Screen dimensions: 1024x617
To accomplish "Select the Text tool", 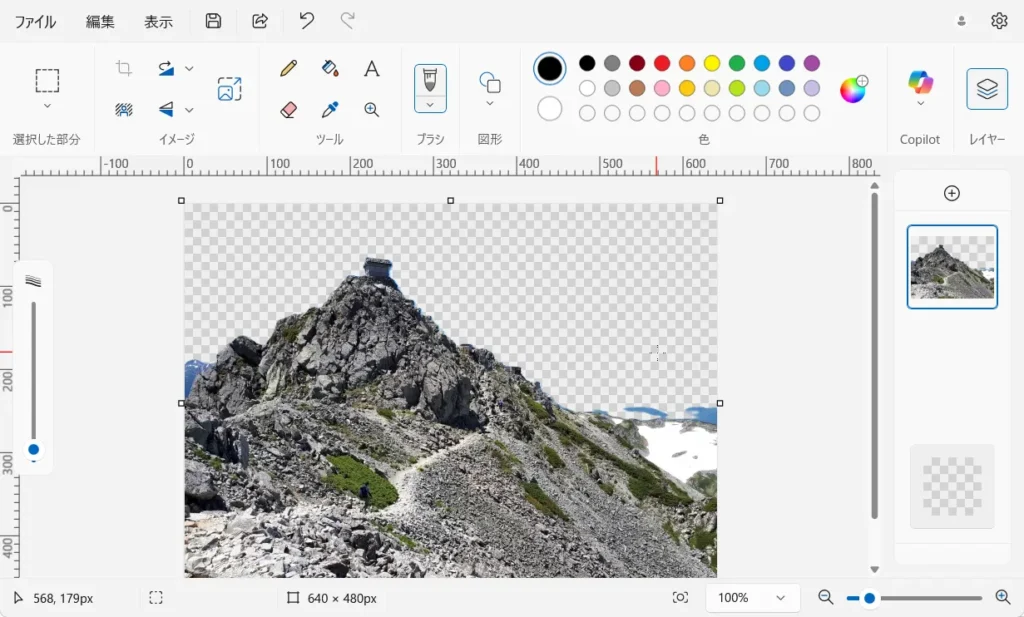I will coord(371,68).
